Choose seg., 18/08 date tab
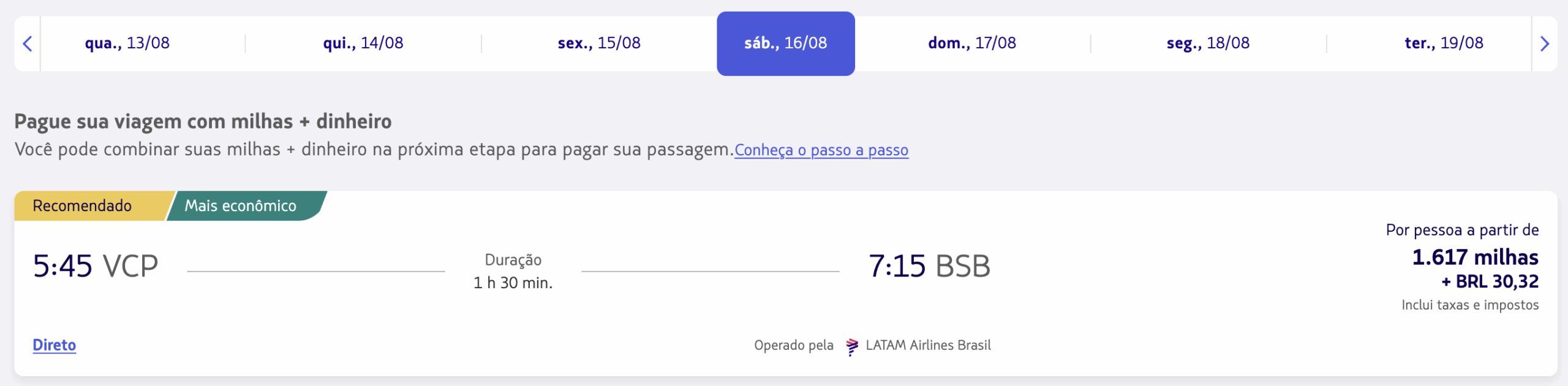The width and height of the screenshot is (1568, 386). pyautogui.click(x=1208, y=43)
